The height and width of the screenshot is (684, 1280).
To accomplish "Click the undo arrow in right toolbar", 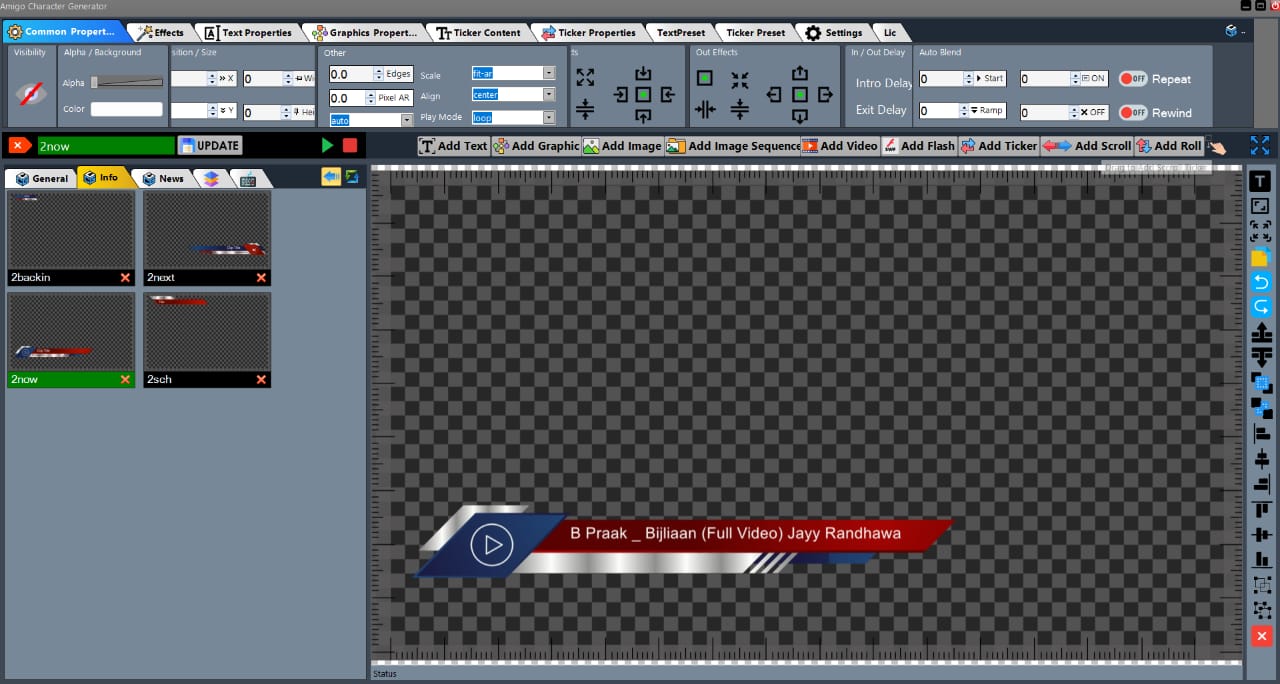I will [x=1261, y=282].
